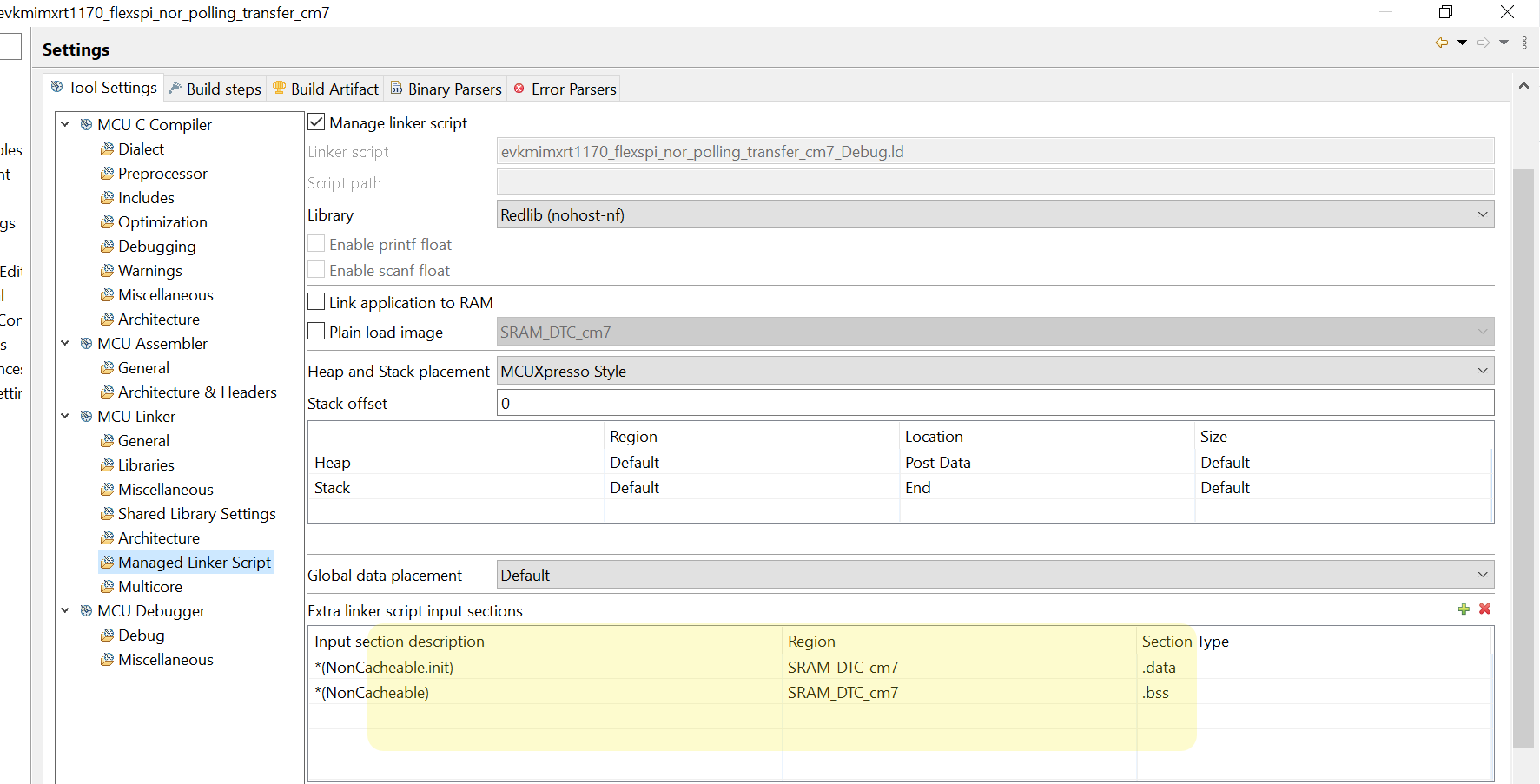The height and width of the screenshot is (784, 1540).
Task: Select Shared Library Settings in the tree
Action: pyautogui.click(x=196, y=514)
